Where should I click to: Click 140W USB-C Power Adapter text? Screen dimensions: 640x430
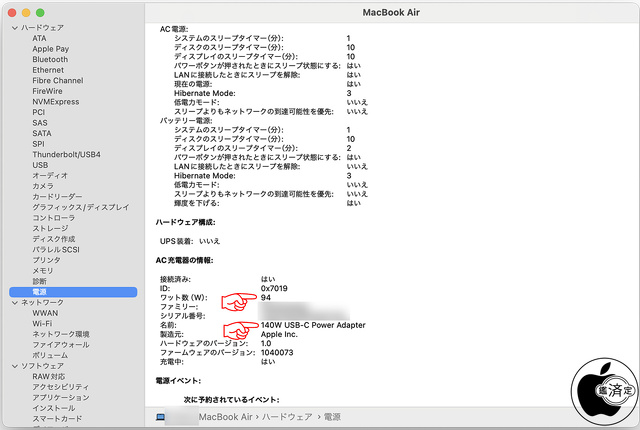313,326
